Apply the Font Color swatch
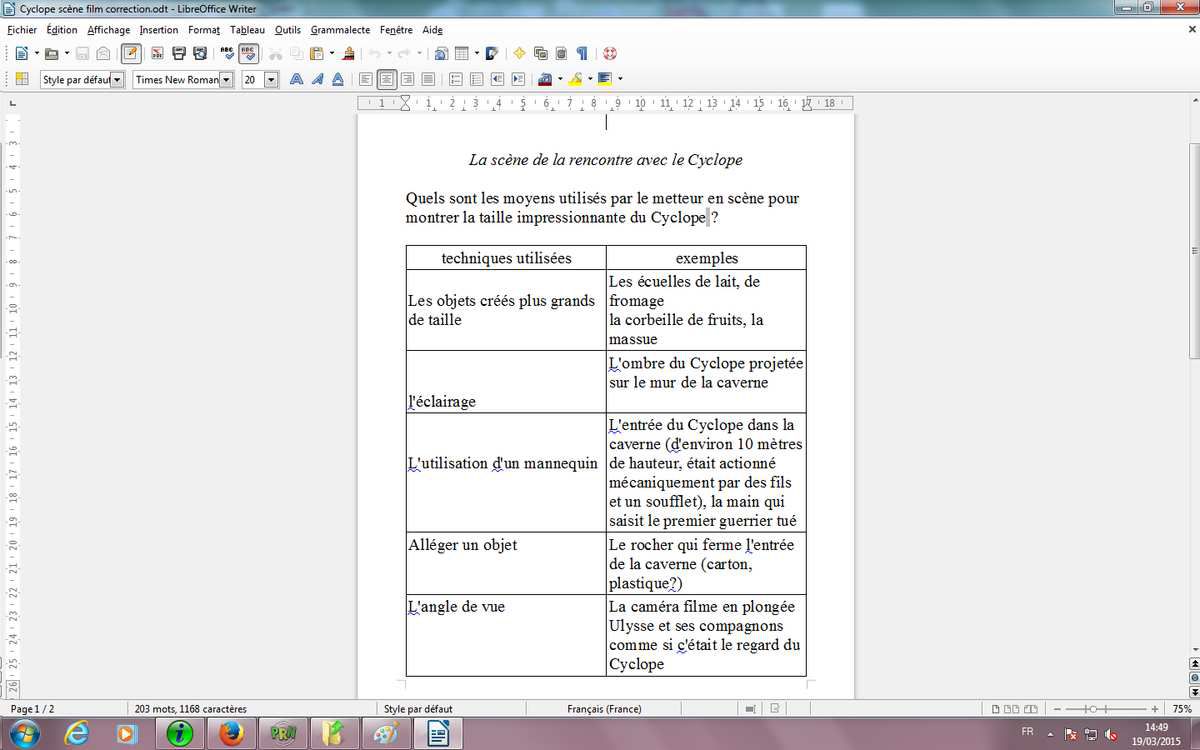The image size is (1200, 750). pos(545,79)
